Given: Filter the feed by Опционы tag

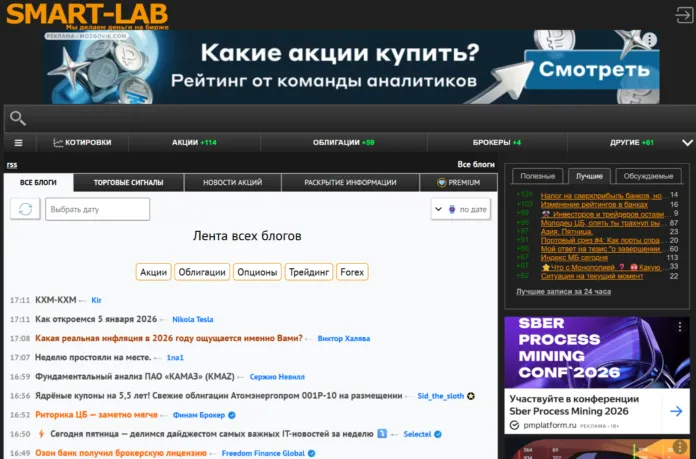Looking at the screenshot, I should tap(257, 272).
